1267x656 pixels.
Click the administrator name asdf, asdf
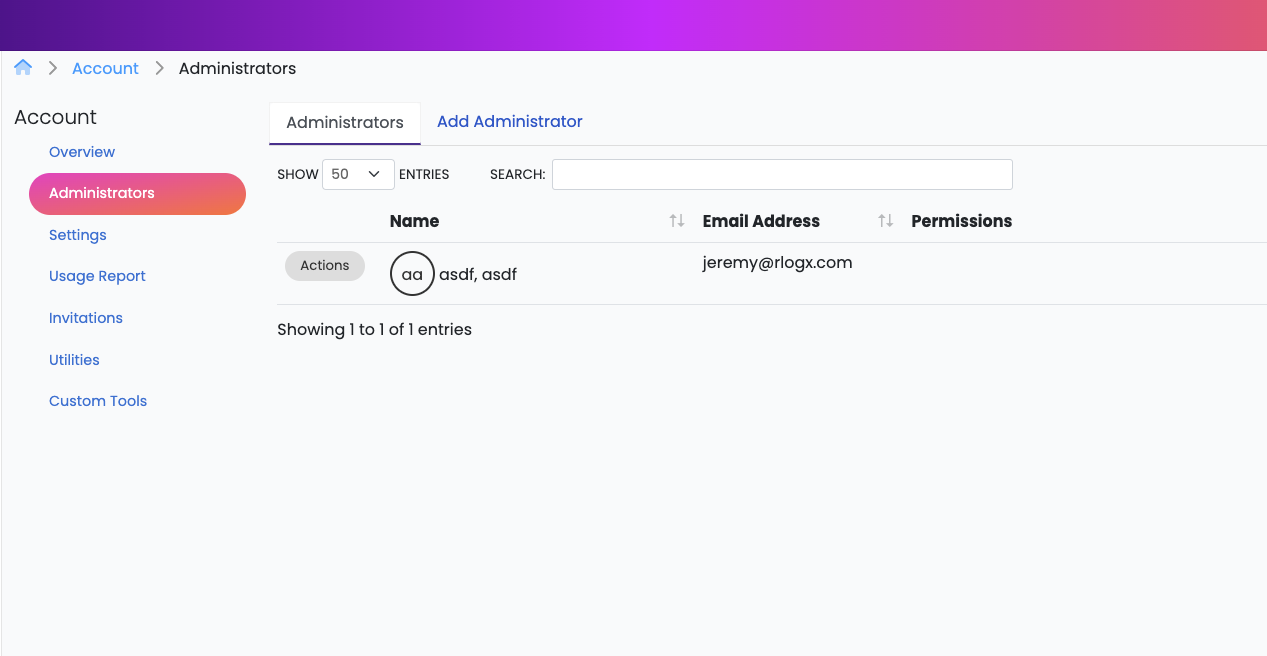click(478, 274)
